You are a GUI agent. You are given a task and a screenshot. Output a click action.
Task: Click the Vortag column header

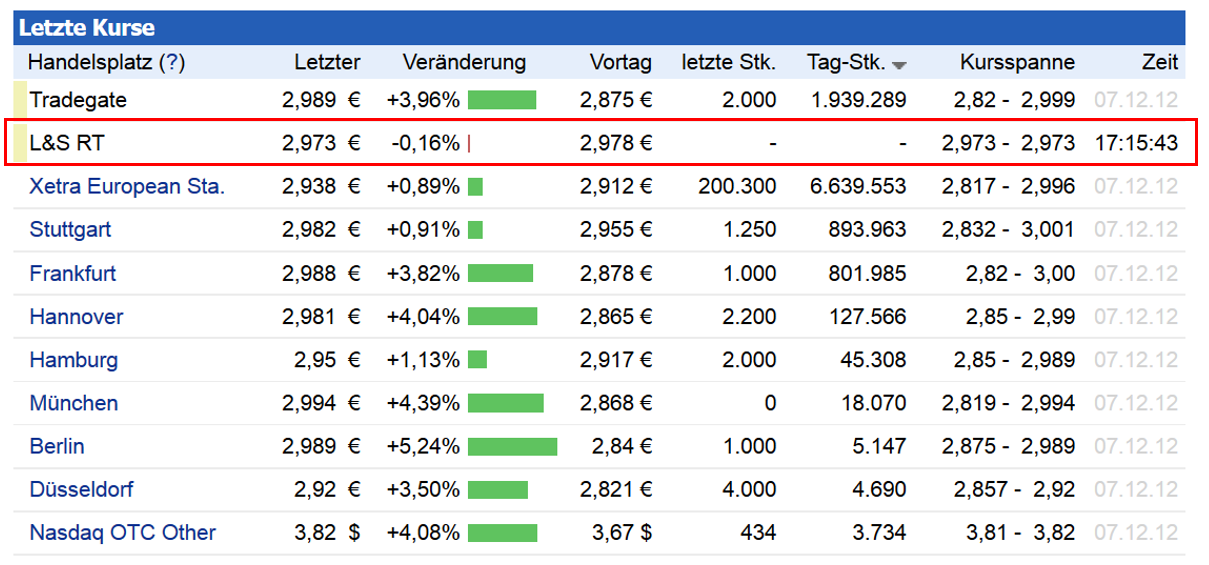point(620,62)
